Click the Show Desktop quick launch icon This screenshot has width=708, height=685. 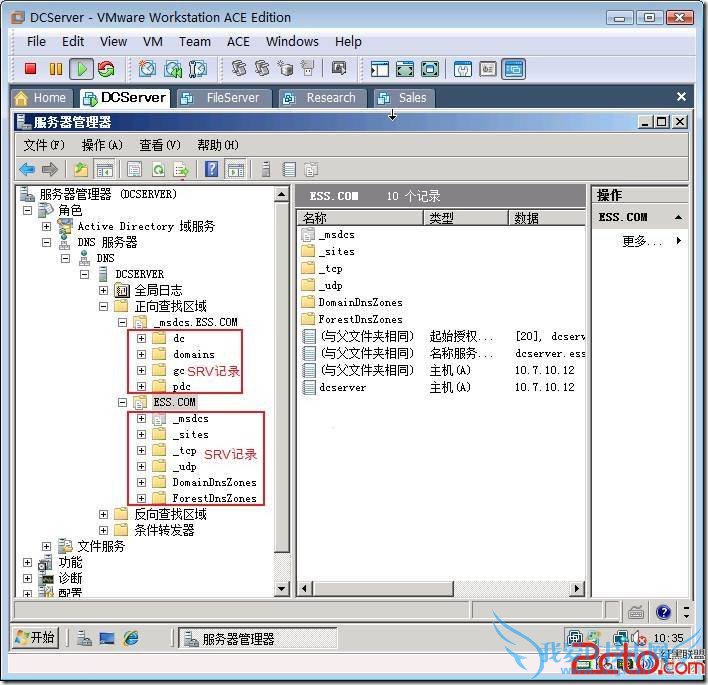(107, 638)
